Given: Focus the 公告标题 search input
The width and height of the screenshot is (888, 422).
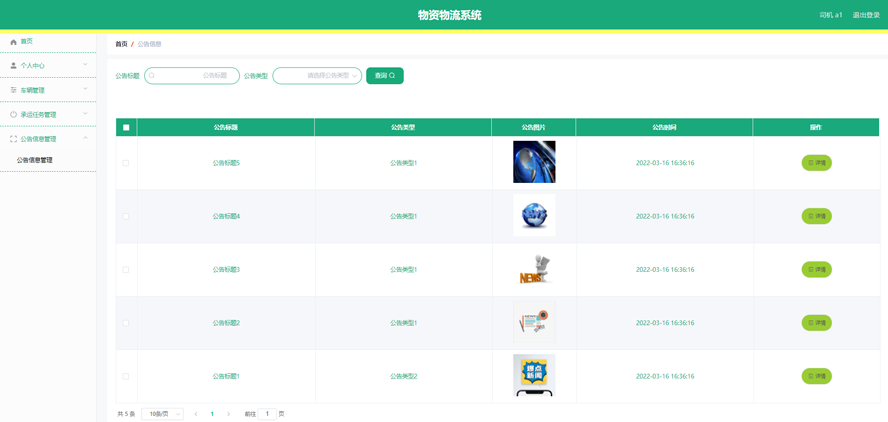Looking at the screenshot, I should pos(192,75).
